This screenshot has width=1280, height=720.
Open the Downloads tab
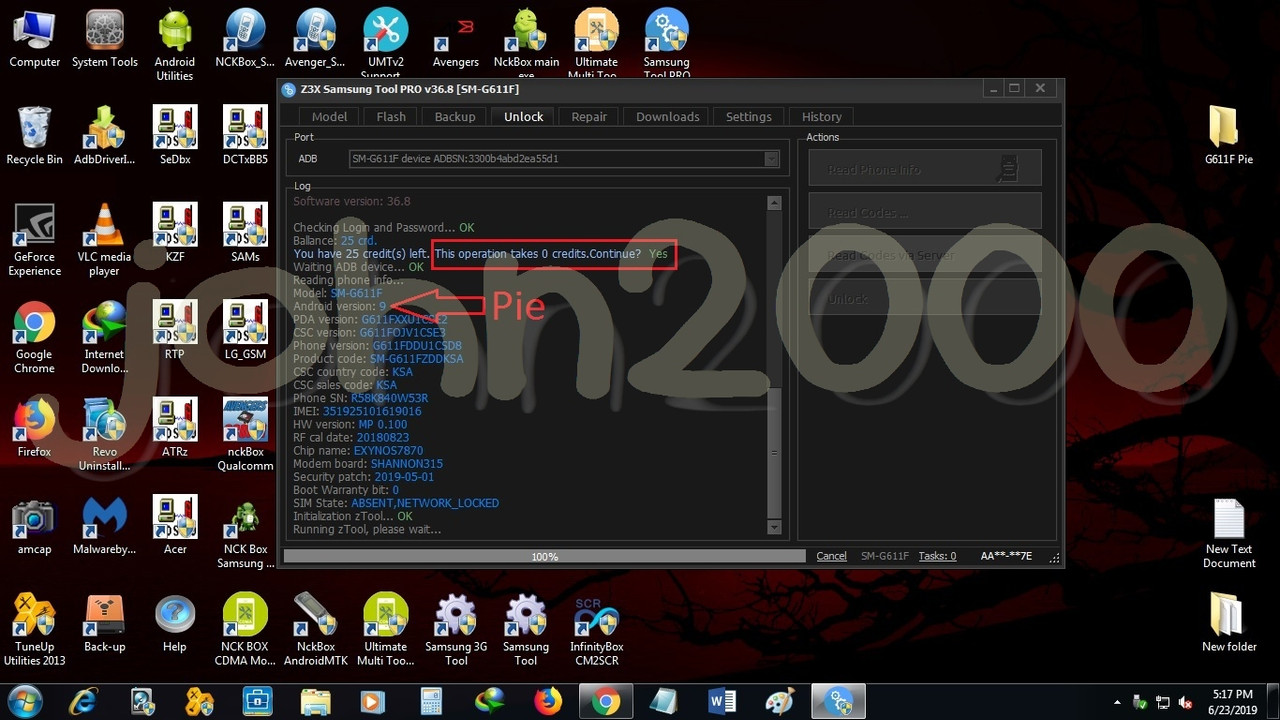tap(668, 116)
